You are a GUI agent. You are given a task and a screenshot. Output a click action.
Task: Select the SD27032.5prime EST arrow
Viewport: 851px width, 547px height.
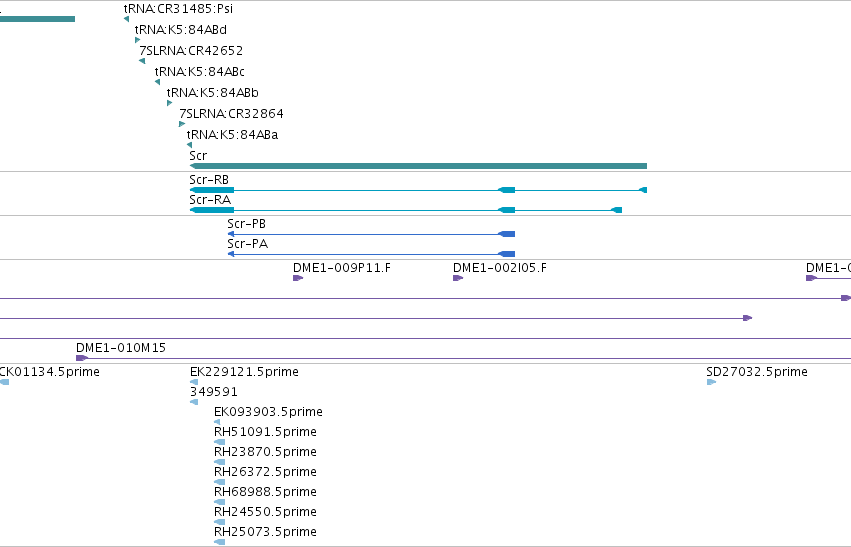point(711,382)
